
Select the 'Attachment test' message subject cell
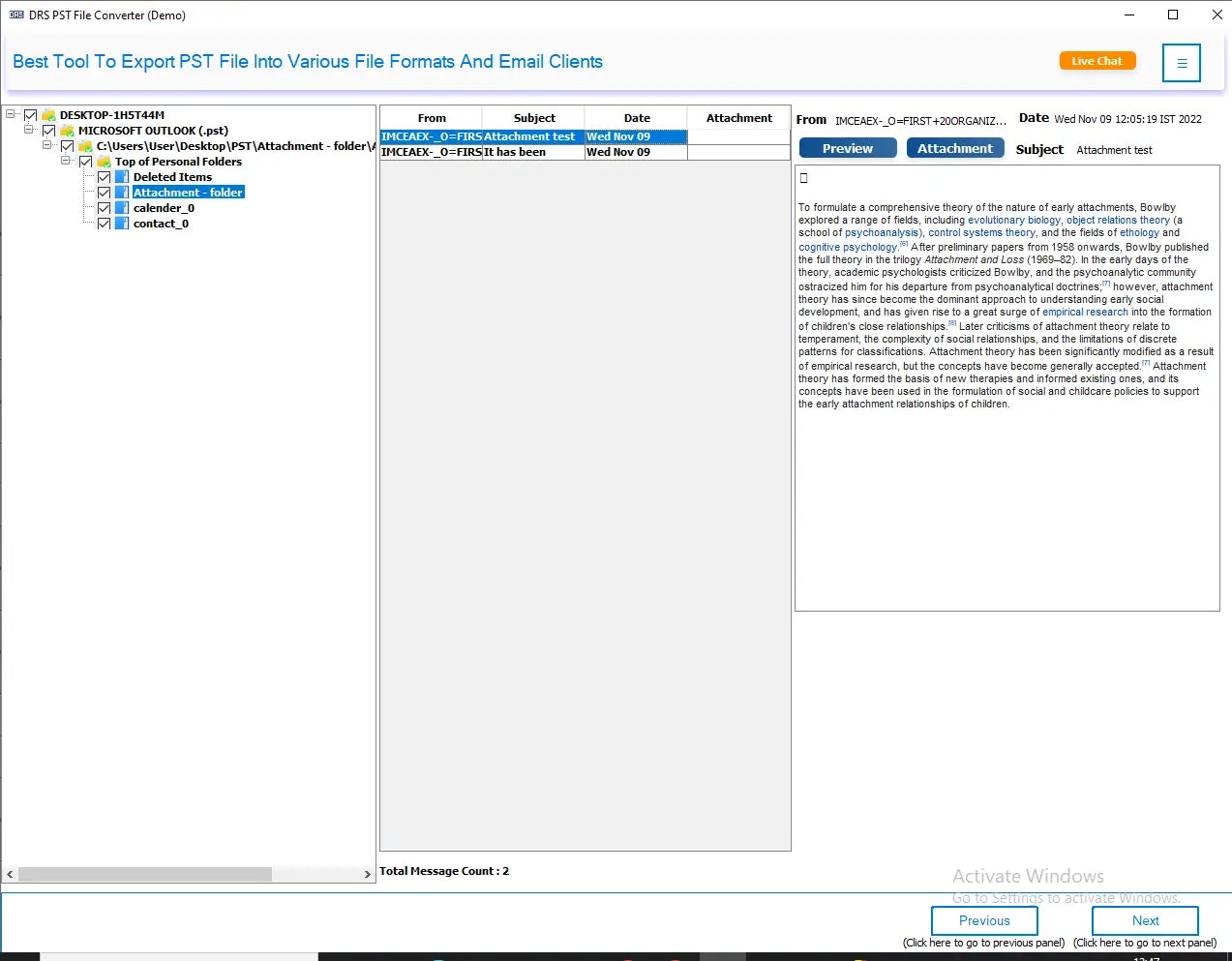[534, 136]
